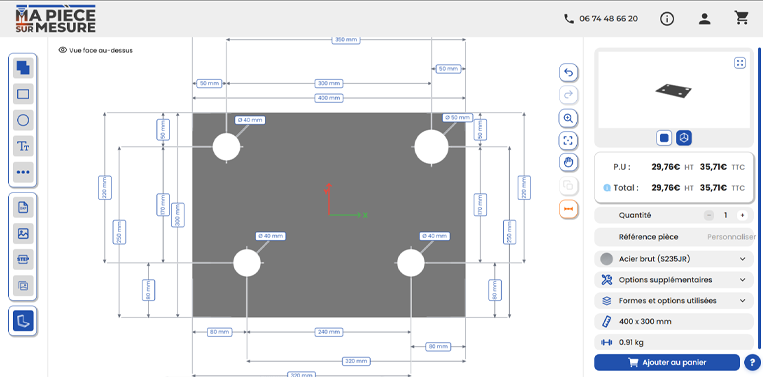Click the phone number 06 74 48 66 20
763x381 pixels.
(x=608, y=18)
